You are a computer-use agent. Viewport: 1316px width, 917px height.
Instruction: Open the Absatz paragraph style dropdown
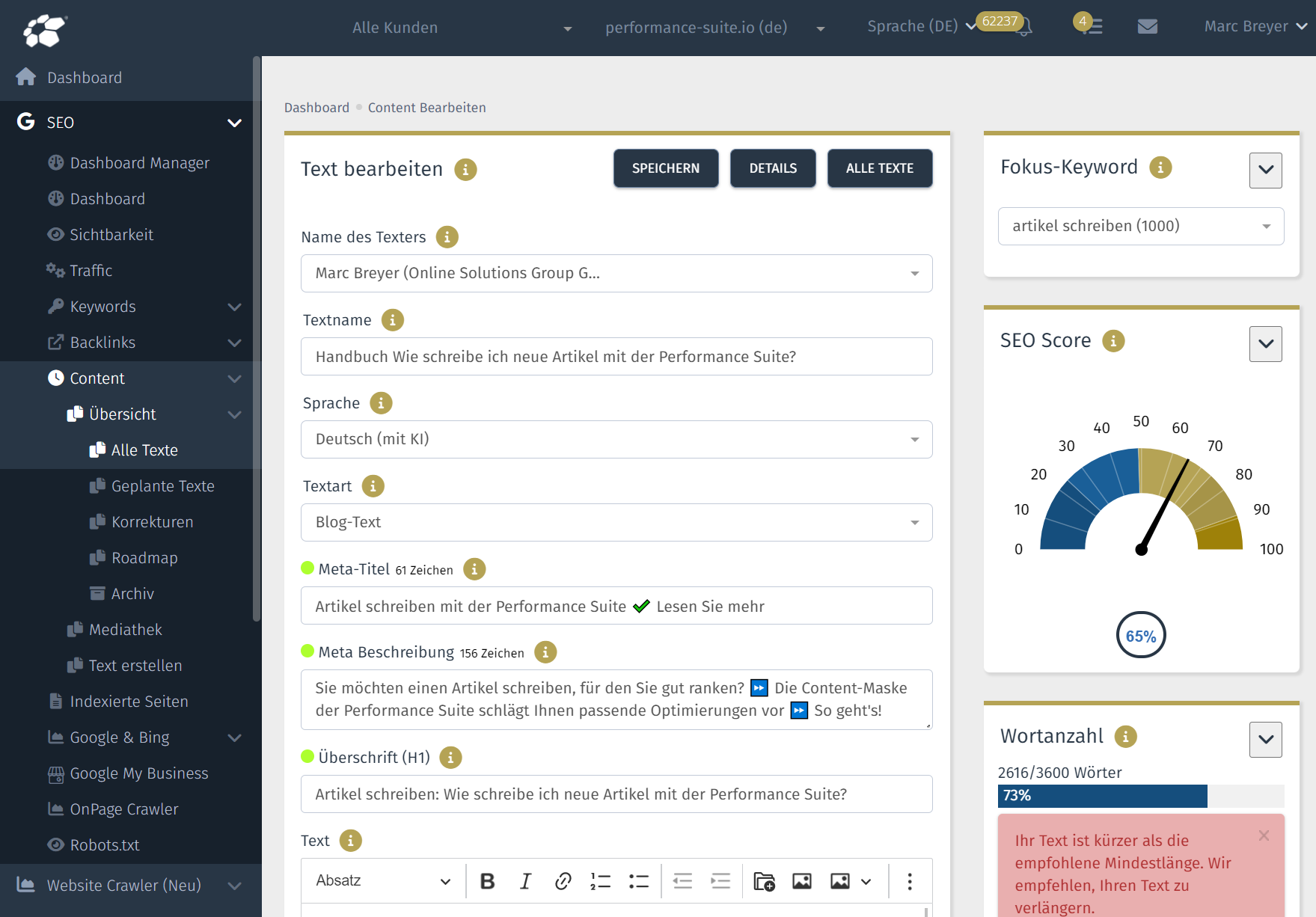click(x=383, y=881)
